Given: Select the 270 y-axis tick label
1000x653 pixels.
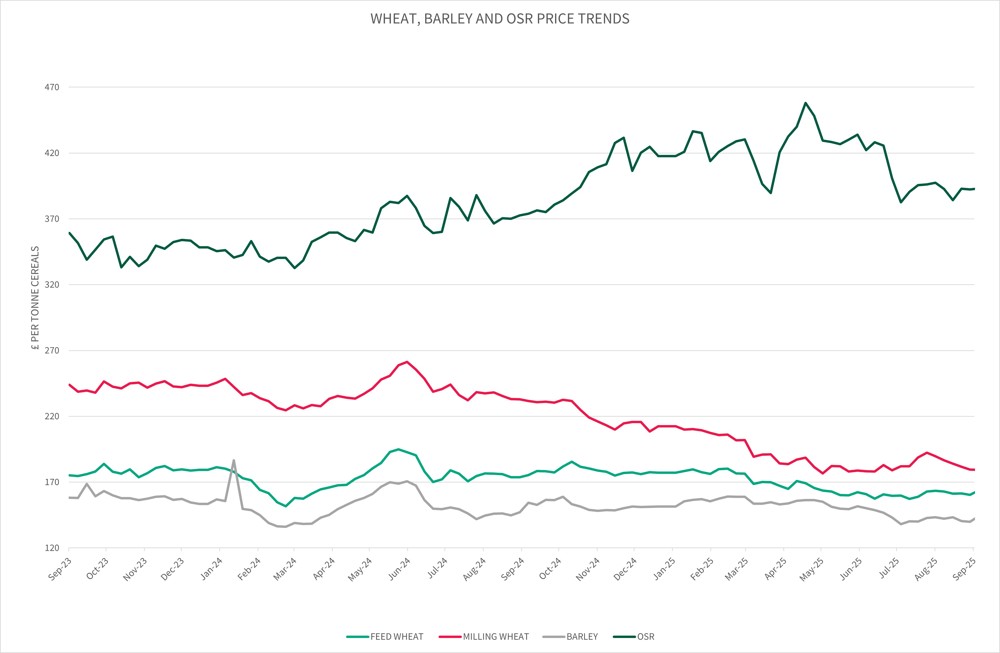Looking at the screenshot, I should pos(52,351).
